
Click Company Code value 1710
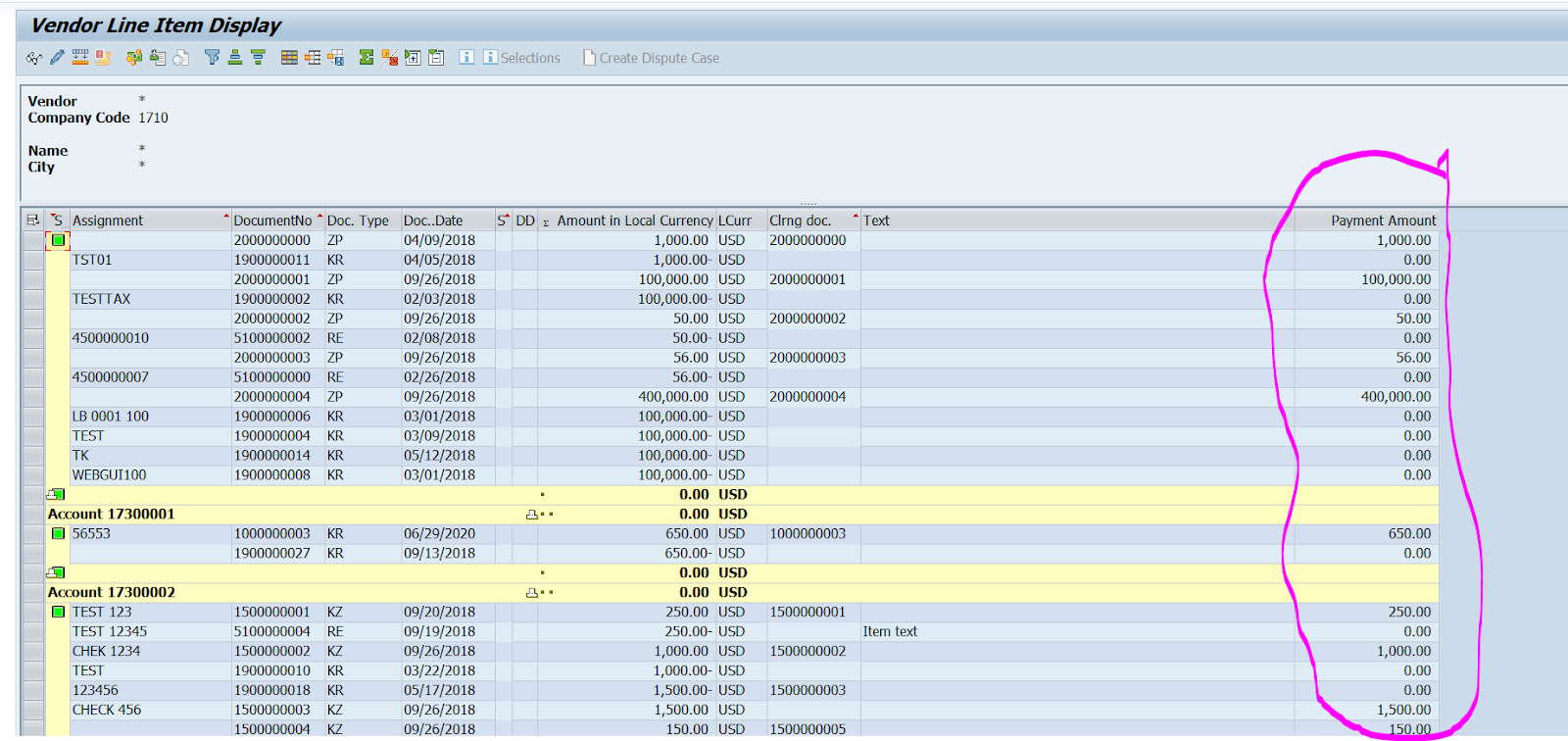pyautogui.click(x=153, y=118)
